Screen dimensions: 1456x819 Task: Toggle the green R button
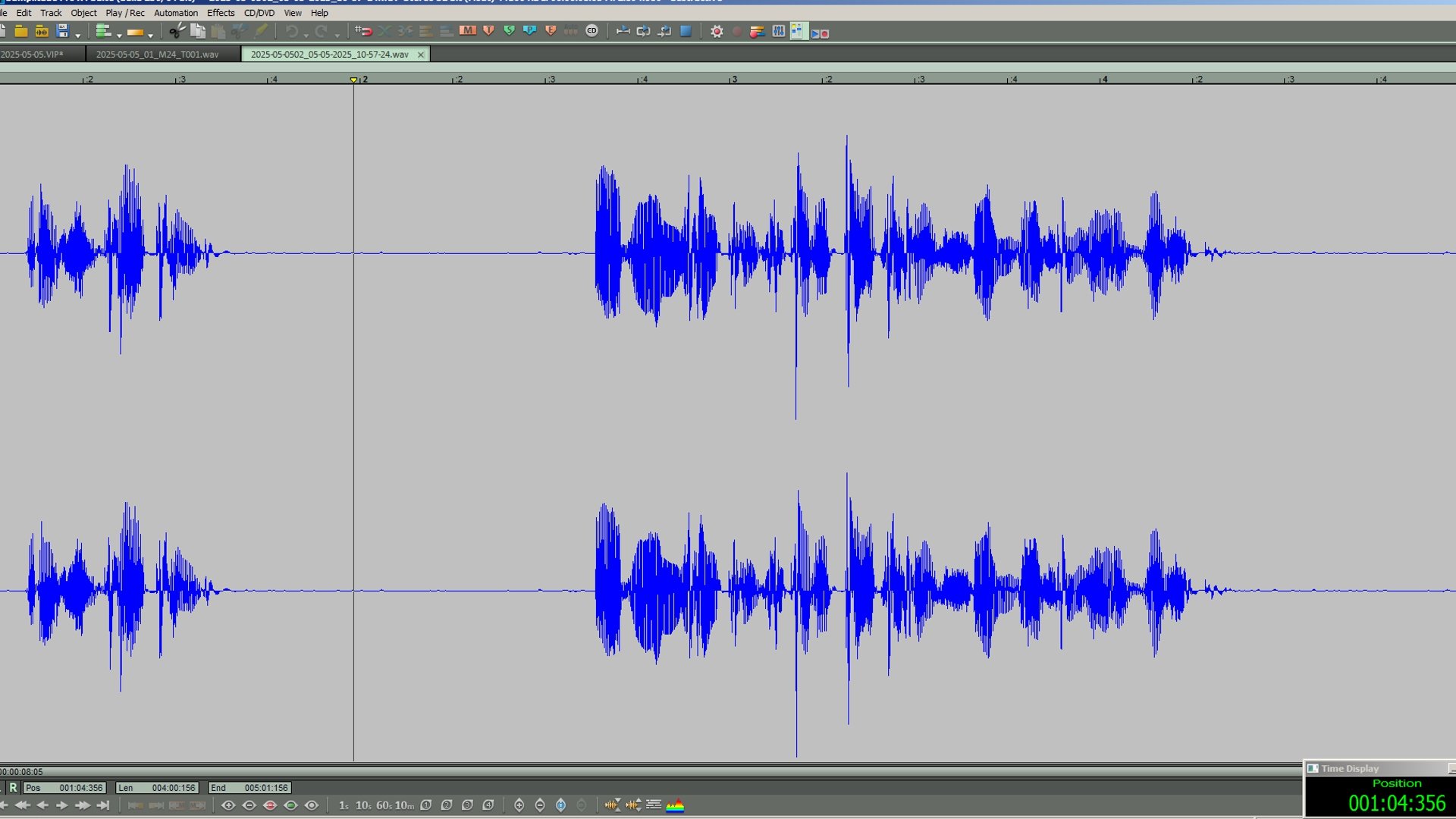[13, 788]
